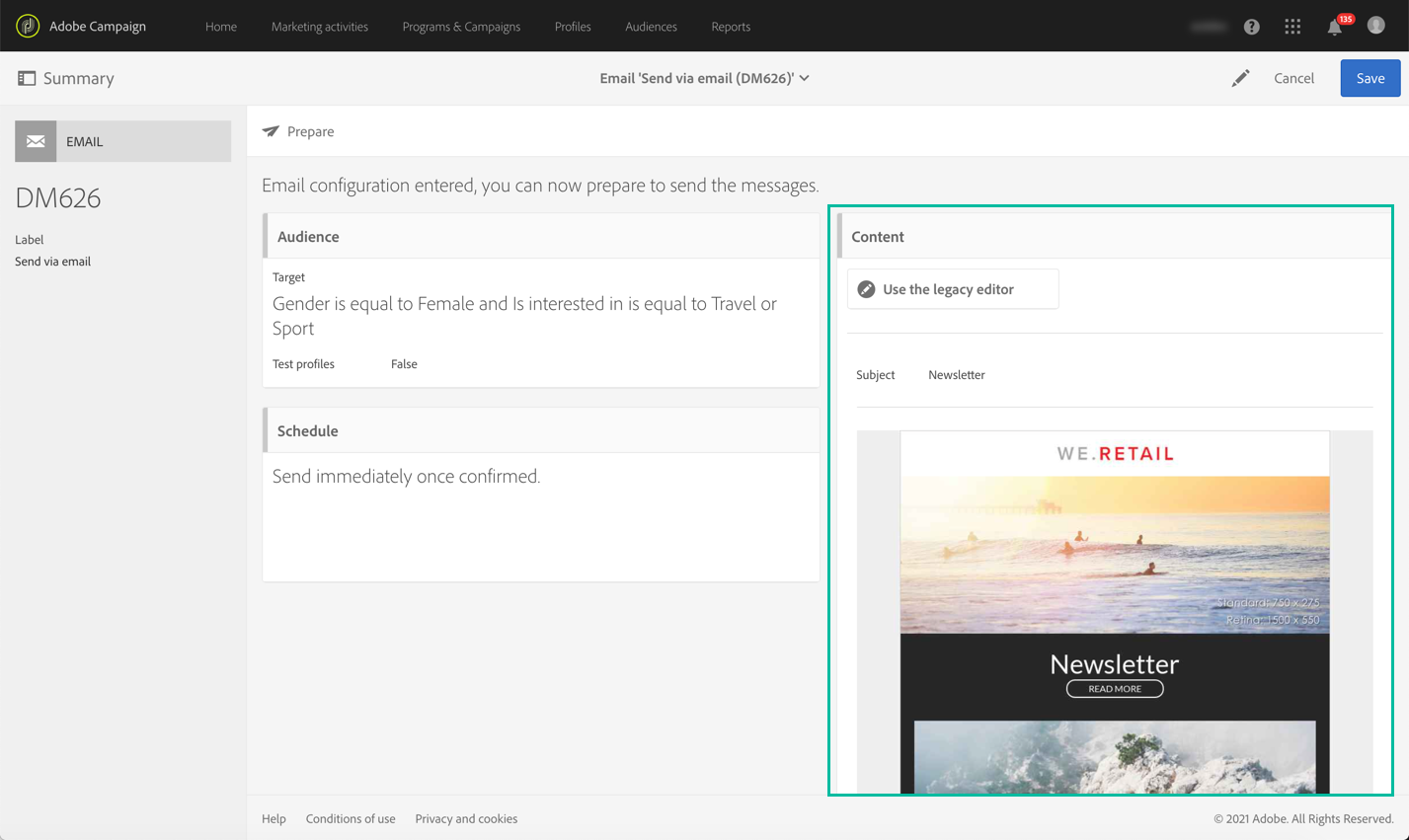Open the Audiences menu
The image size is (1409, 840).
pos(651,27)
